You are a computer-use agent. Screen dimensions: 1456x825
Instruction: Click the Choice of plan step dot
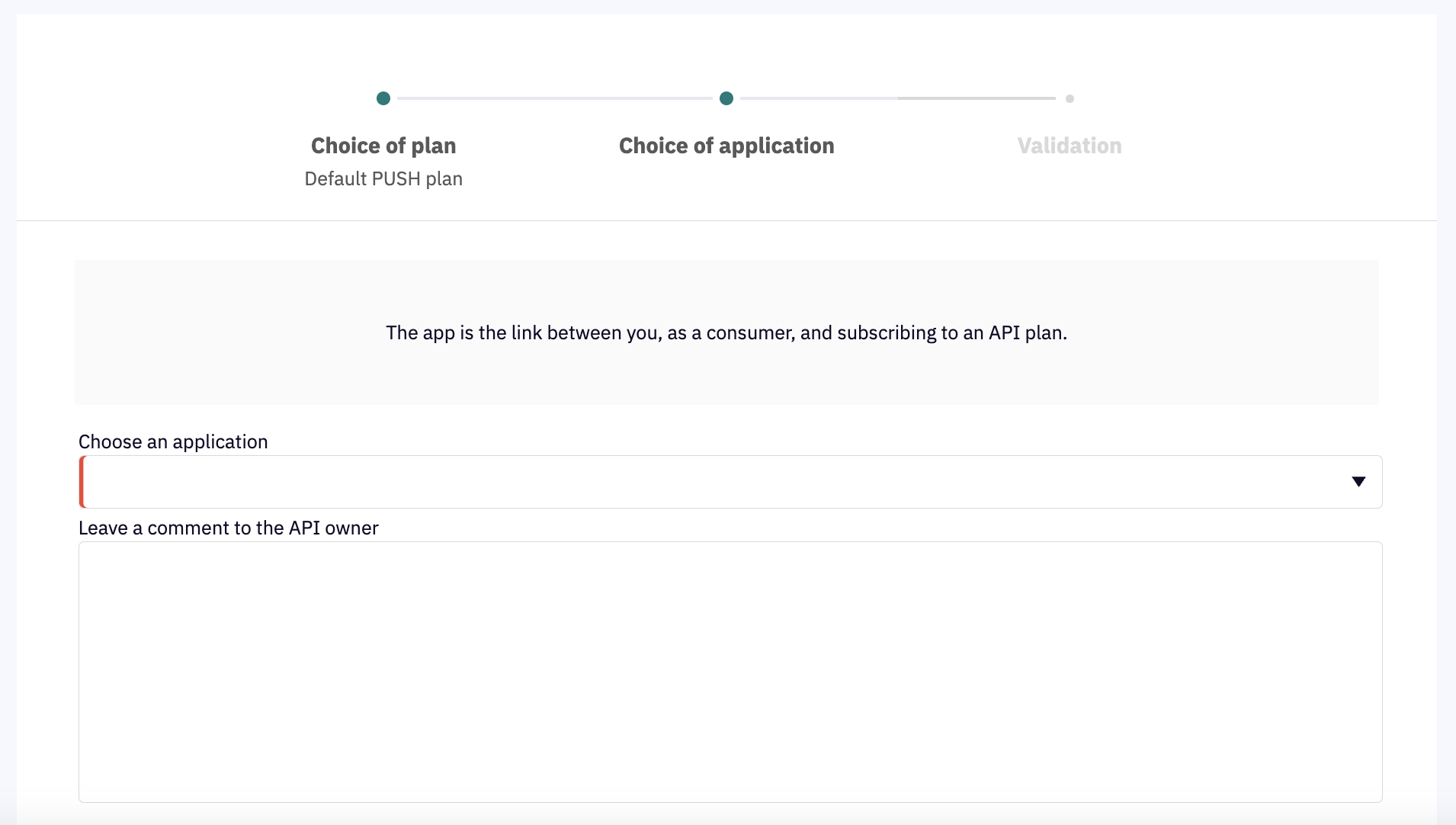point(383,98)
